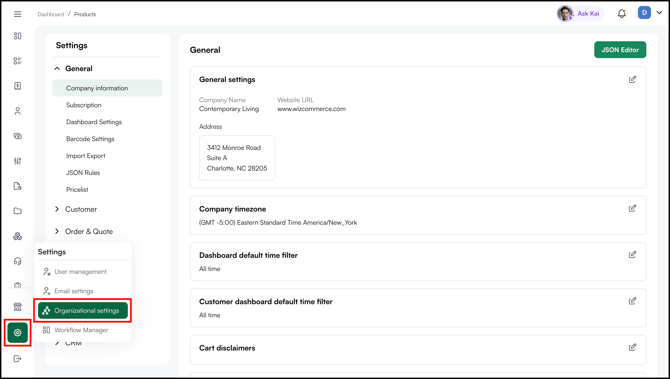670x379 pixels.
Task: Select Company information in the settings list
Action: (107, 88)
